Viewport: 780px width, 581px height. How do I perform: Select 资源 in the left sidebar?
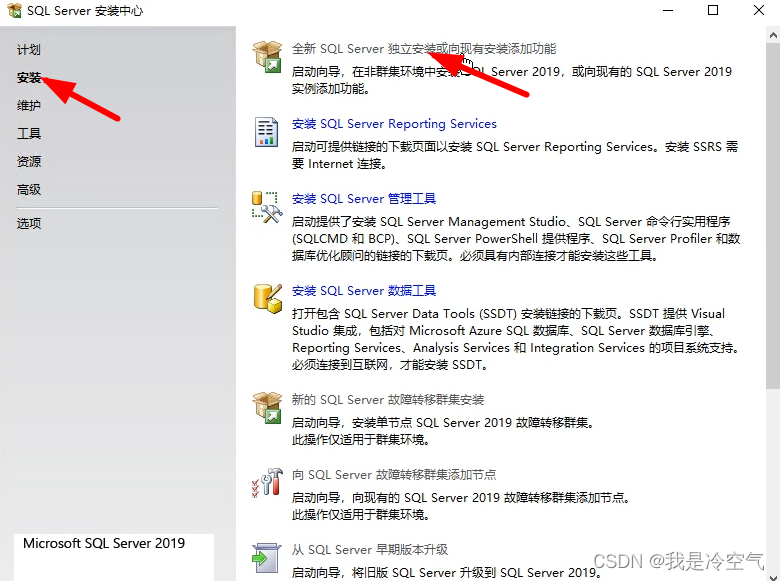(x=28, y=161)
